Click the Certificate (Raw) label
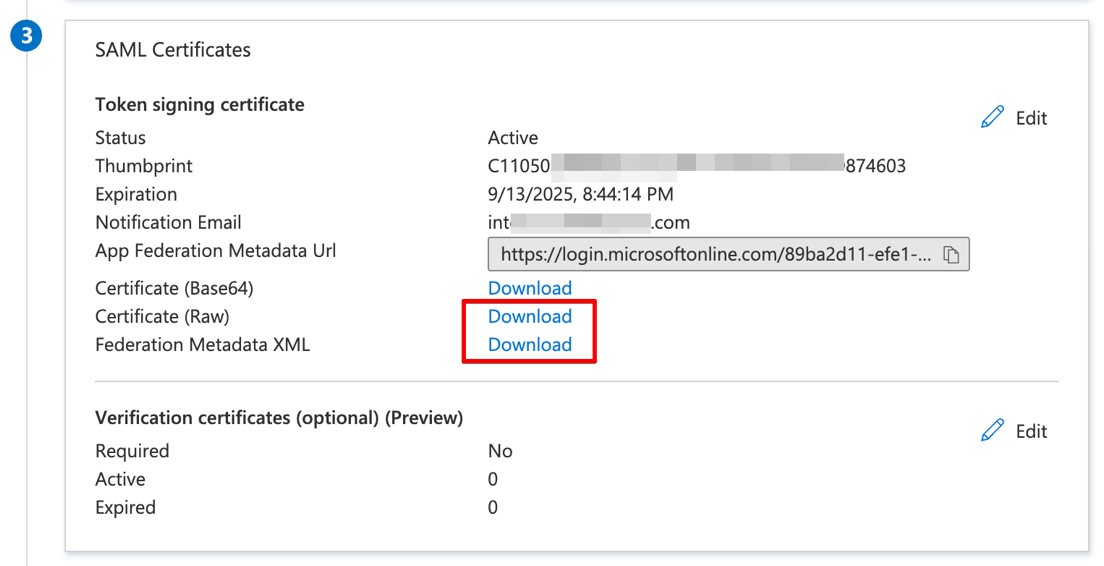1104x566 pixels. pos(162,317)
